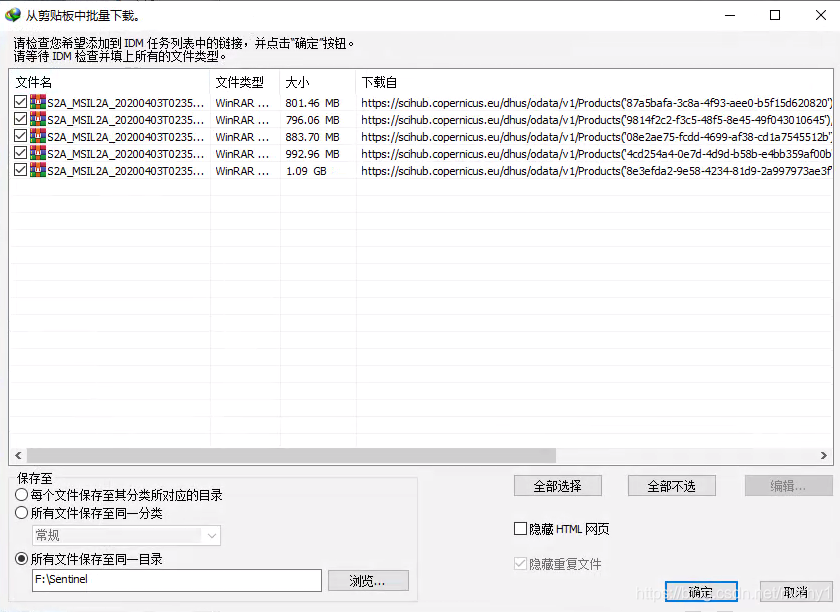Viewport: 840px width, 612px height.
Task: Click the 883.70 MB size cell
Action: [x=312, y=137]
